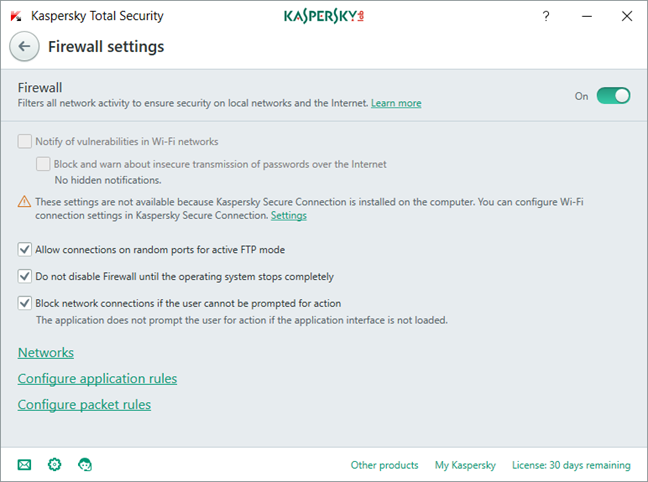The width and height of the screenshot is (648, 482).
Task: Open Configure application rules
Action: tap(97, 379)
